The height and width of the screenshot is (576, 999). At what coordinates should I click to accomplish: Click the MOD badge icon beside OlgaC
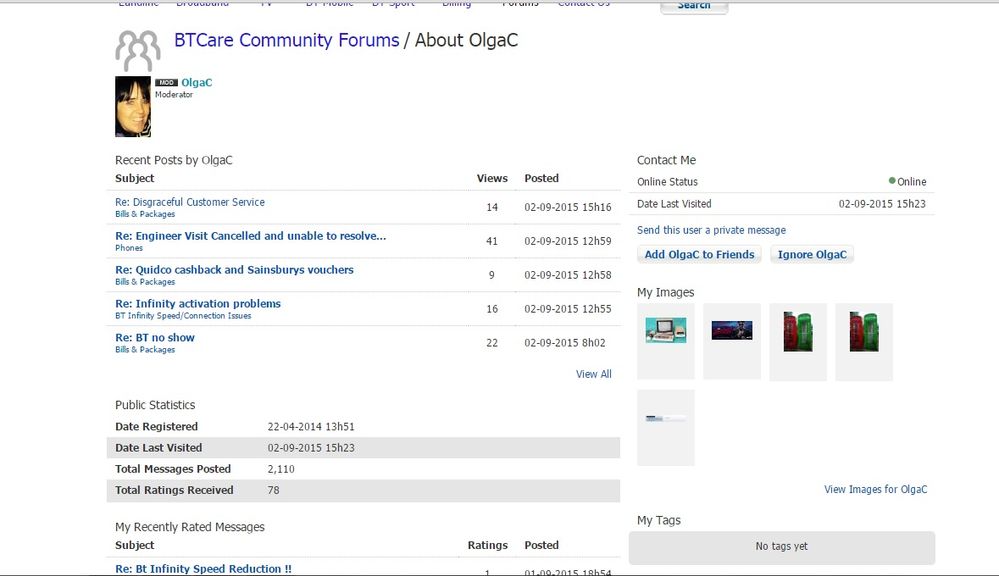pos(166,83)
